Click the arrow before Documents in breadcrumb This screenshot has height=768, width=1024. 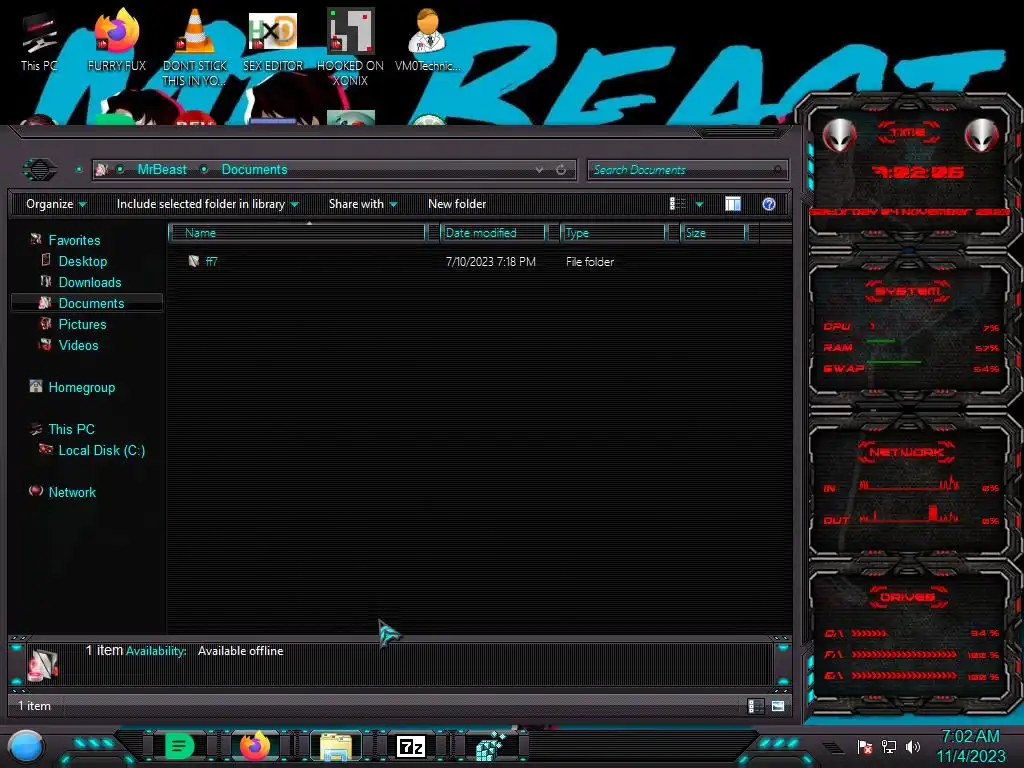tap(204, 170)
